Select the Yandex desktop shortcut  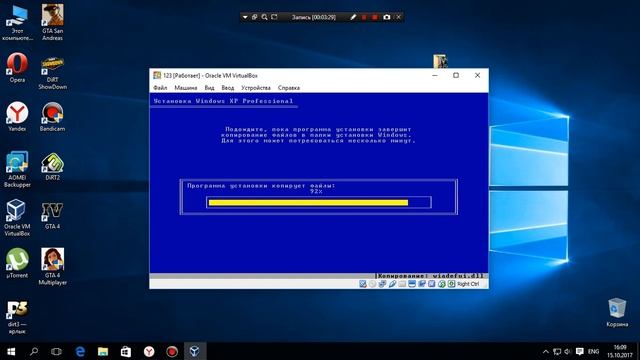pyautogui.click(x=17, y=117)
